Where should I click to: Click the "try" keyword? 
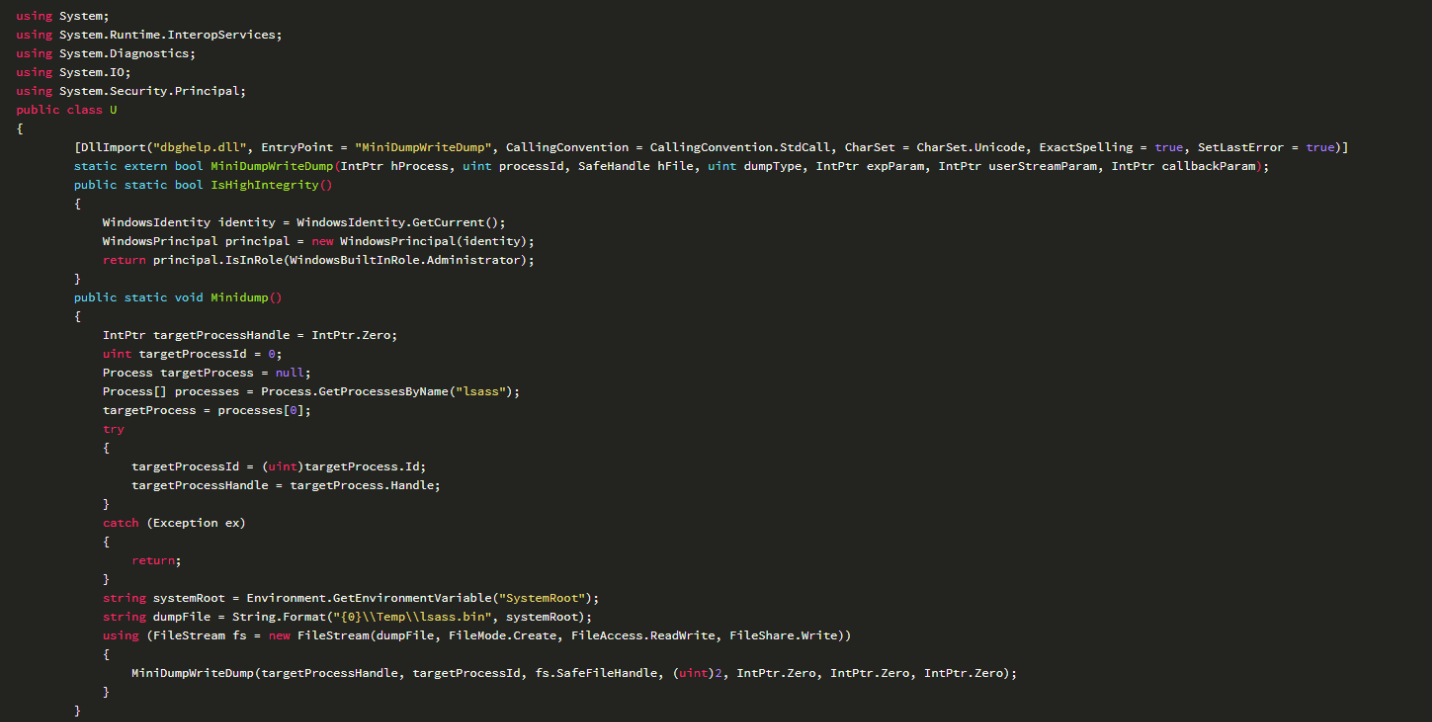click(113, 430)
